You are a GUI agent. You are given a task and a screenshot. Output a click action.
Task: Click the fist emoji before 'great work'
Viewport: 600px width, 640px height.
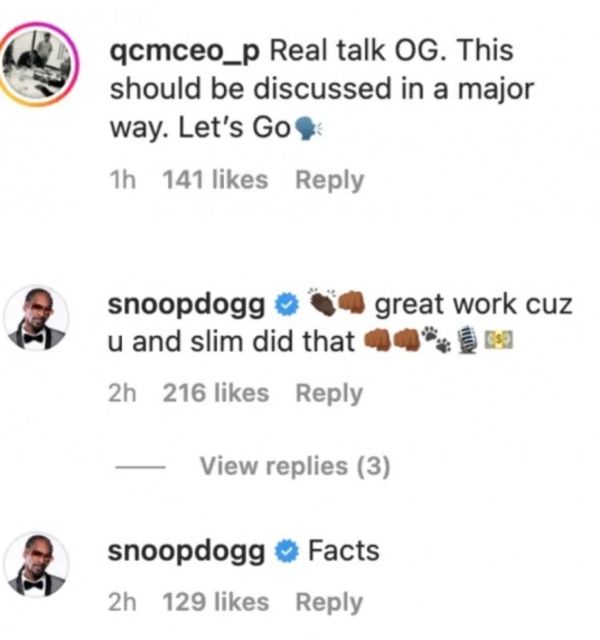pyautogui.click(x=352, y=303)
